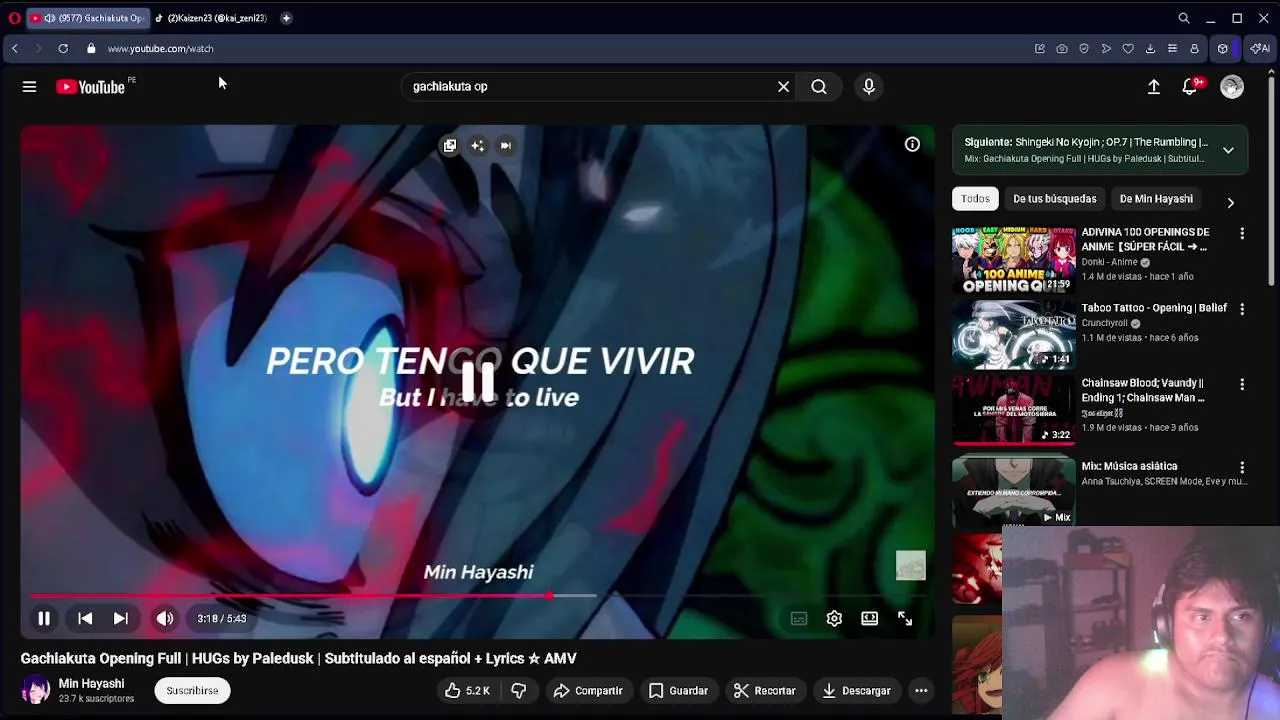Show video info cards icon
Image resolution: width=1280 pixels, height=720 pixels.
[912, 145]
